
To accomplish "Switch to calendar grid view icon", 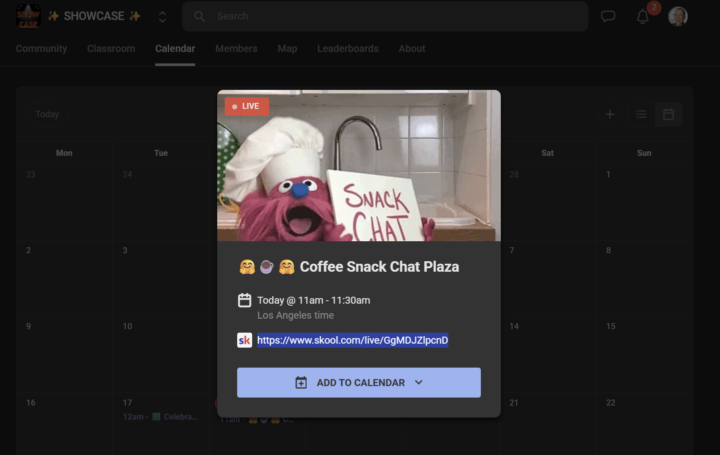I will tap(669, 114).
